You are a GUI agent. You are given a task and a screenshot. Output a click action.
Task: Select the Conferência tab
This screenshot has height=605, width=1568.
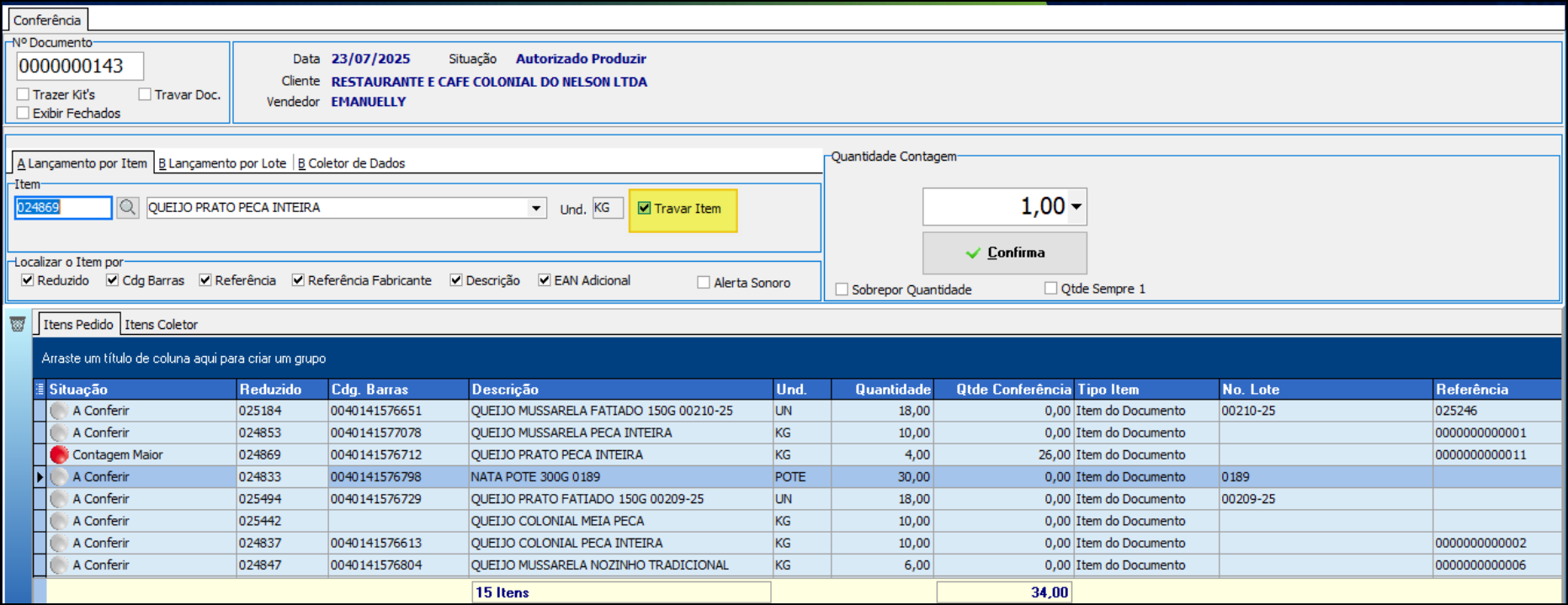(47, 19)
